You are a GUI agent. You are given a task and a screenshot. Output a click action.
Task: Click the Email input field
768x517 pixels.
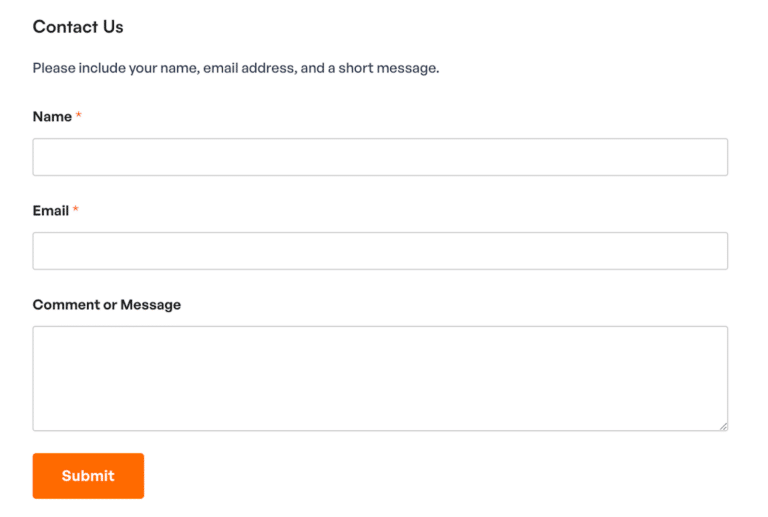[x=380, y=251]
